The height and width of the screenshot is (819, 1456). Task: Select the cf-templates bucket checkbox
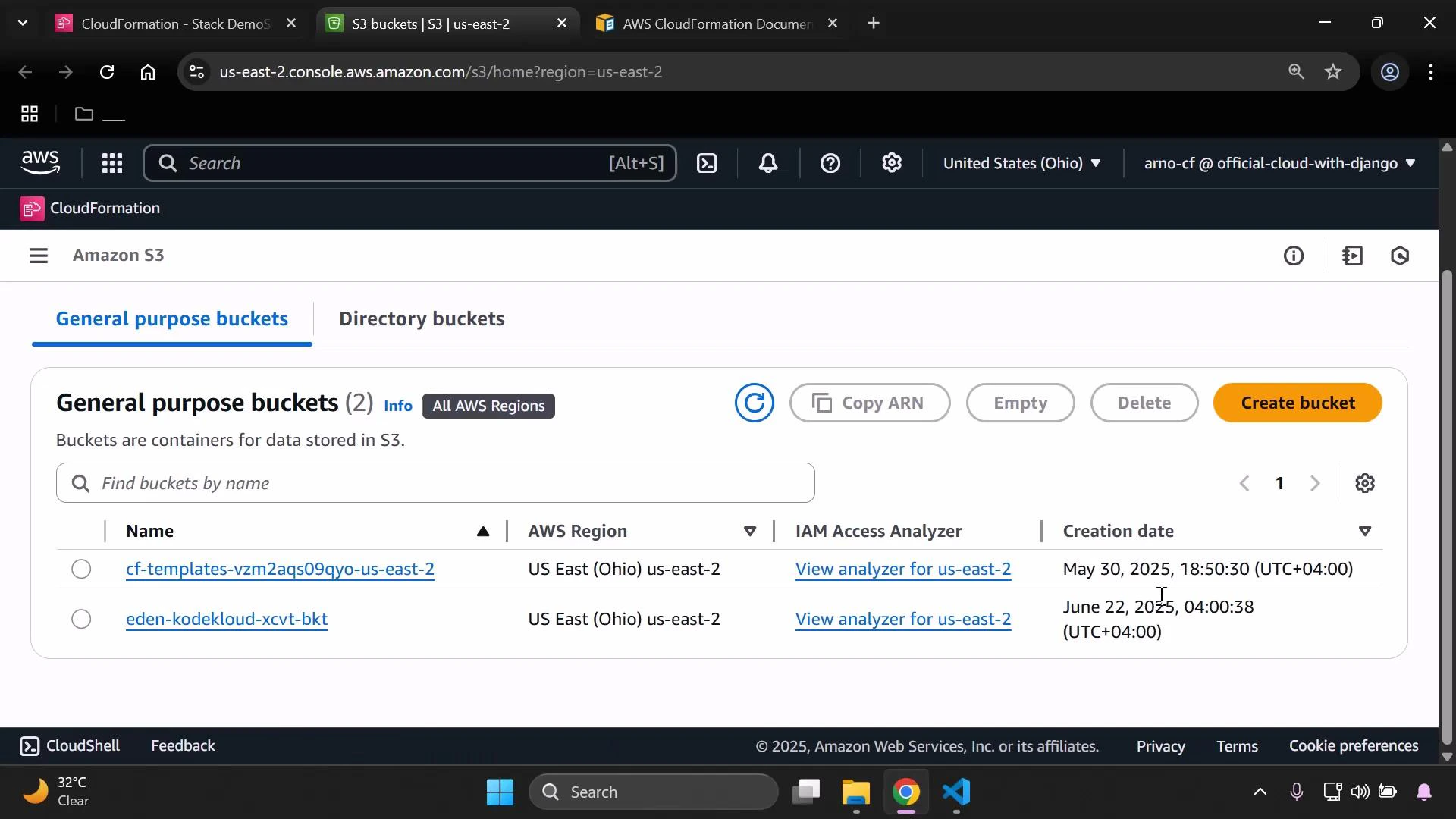[x=80, y=569]
